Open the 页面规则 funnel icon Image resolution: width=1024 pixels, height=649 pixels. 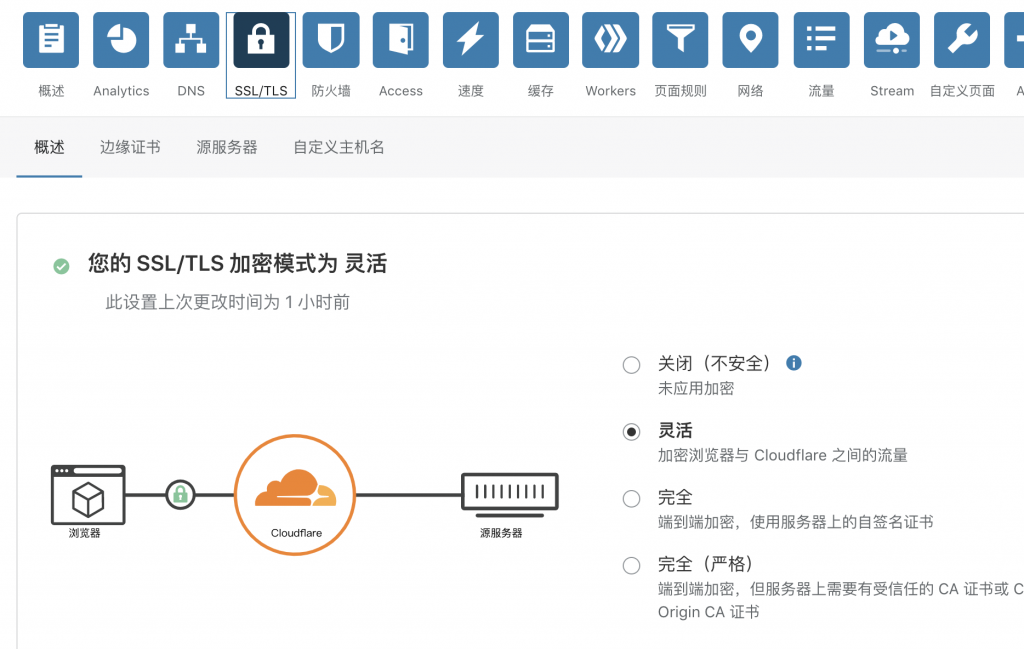681,40
